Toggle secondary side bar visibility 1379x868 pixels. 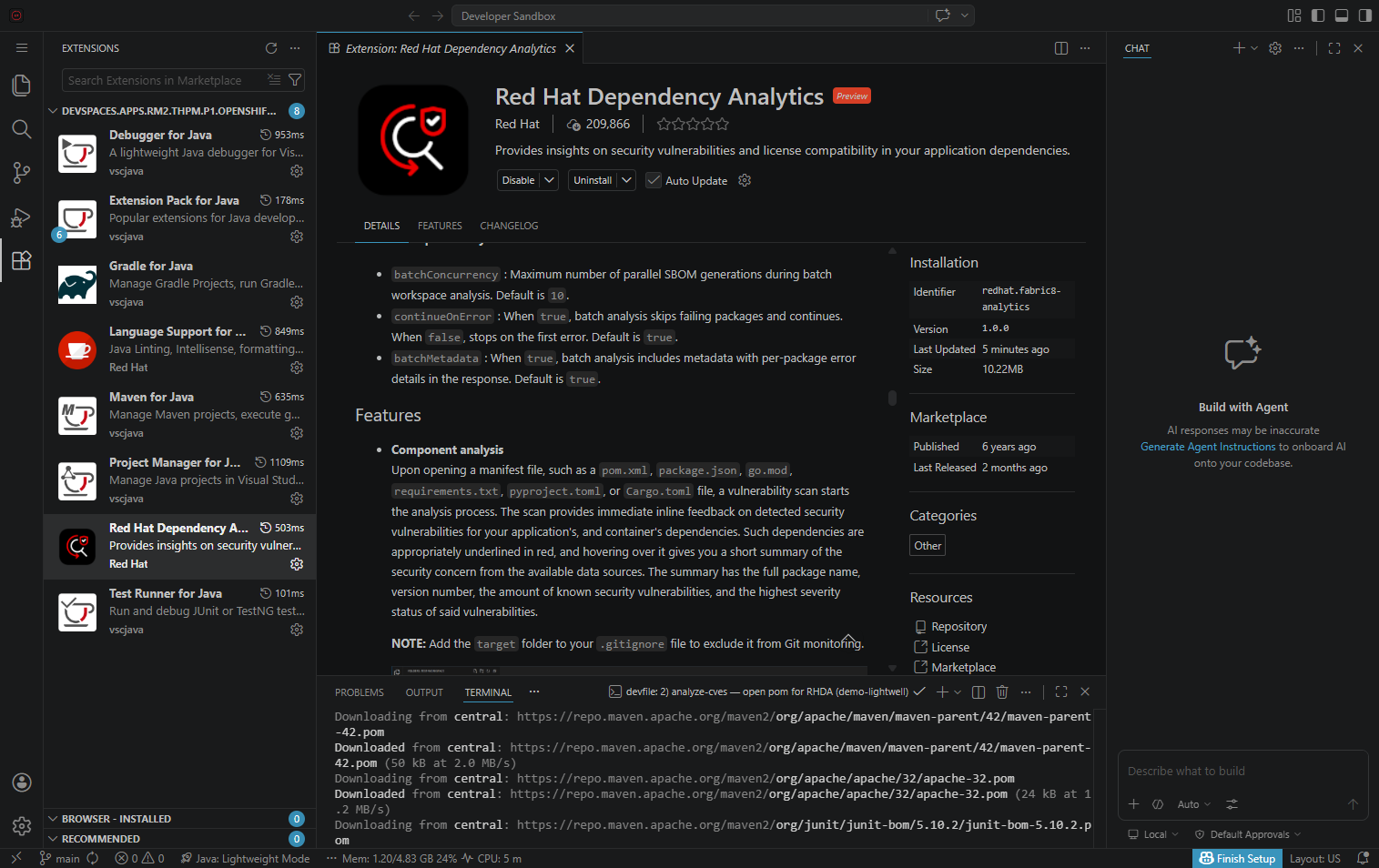point(1365,15)
